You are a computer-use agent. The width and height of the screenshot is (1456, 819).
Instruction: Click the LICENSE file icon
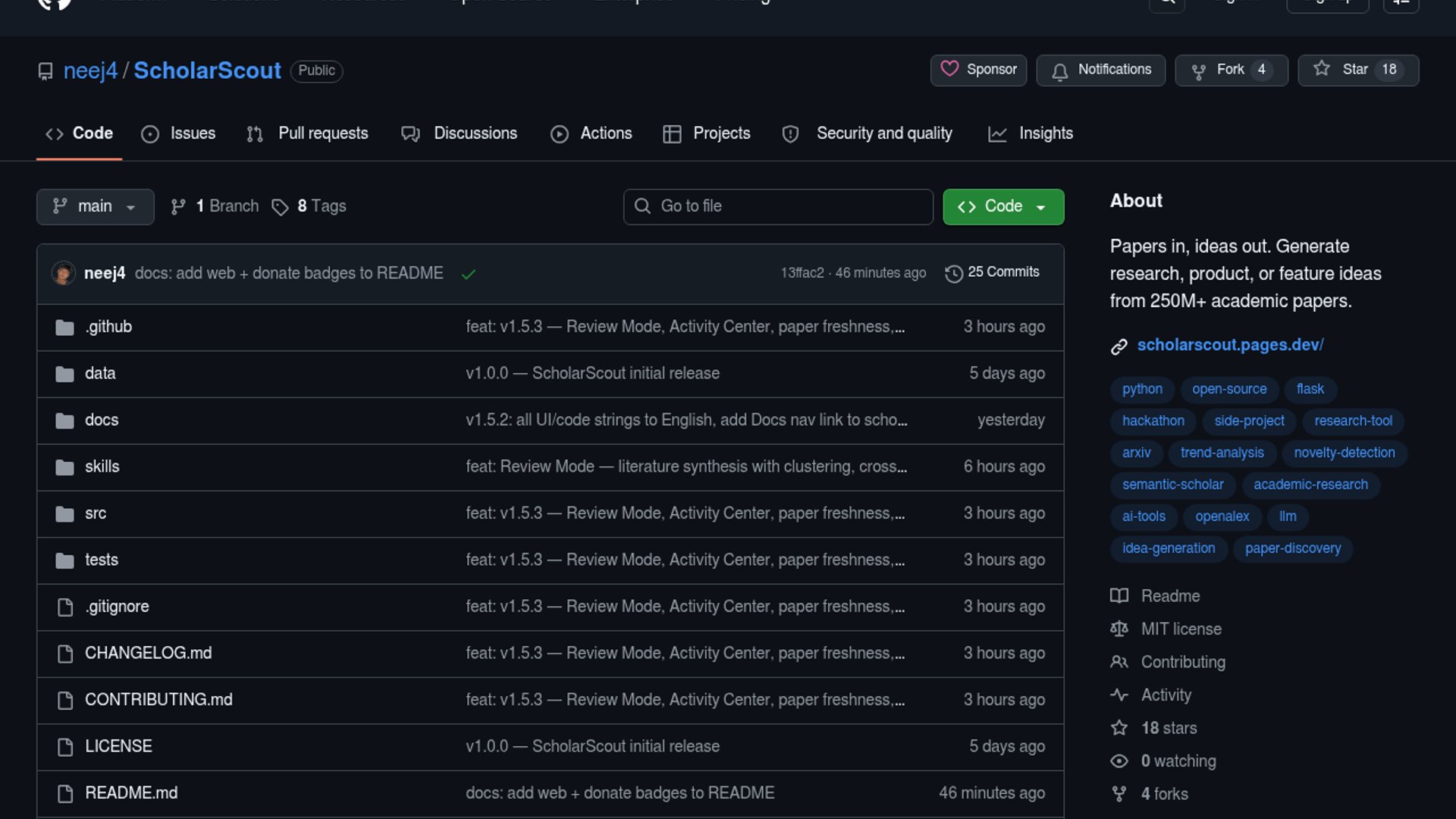click(x=65, y=747)
